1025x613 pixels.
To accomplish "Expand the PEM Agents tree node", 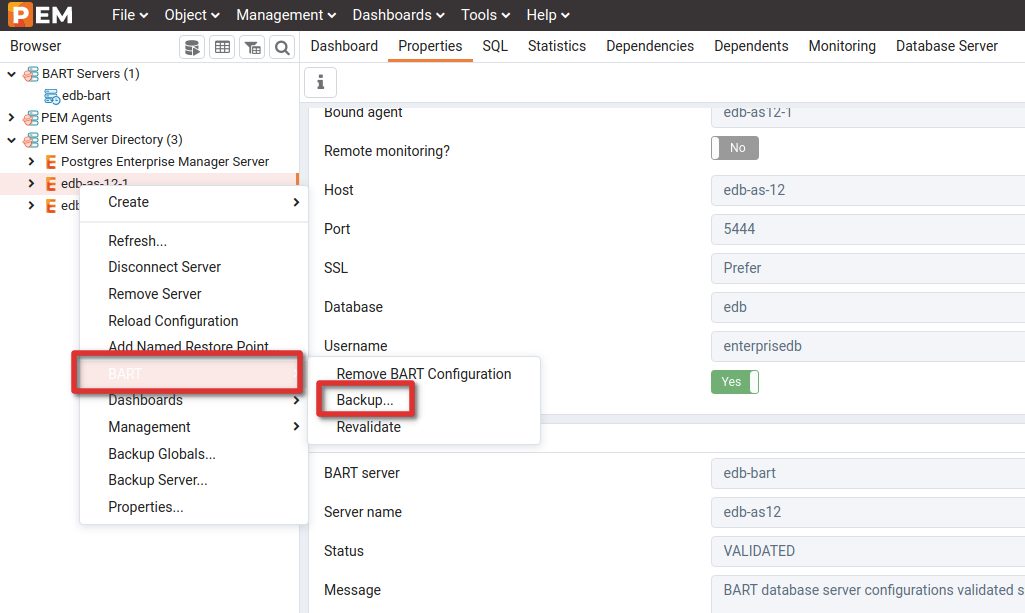I will point(11,118).
